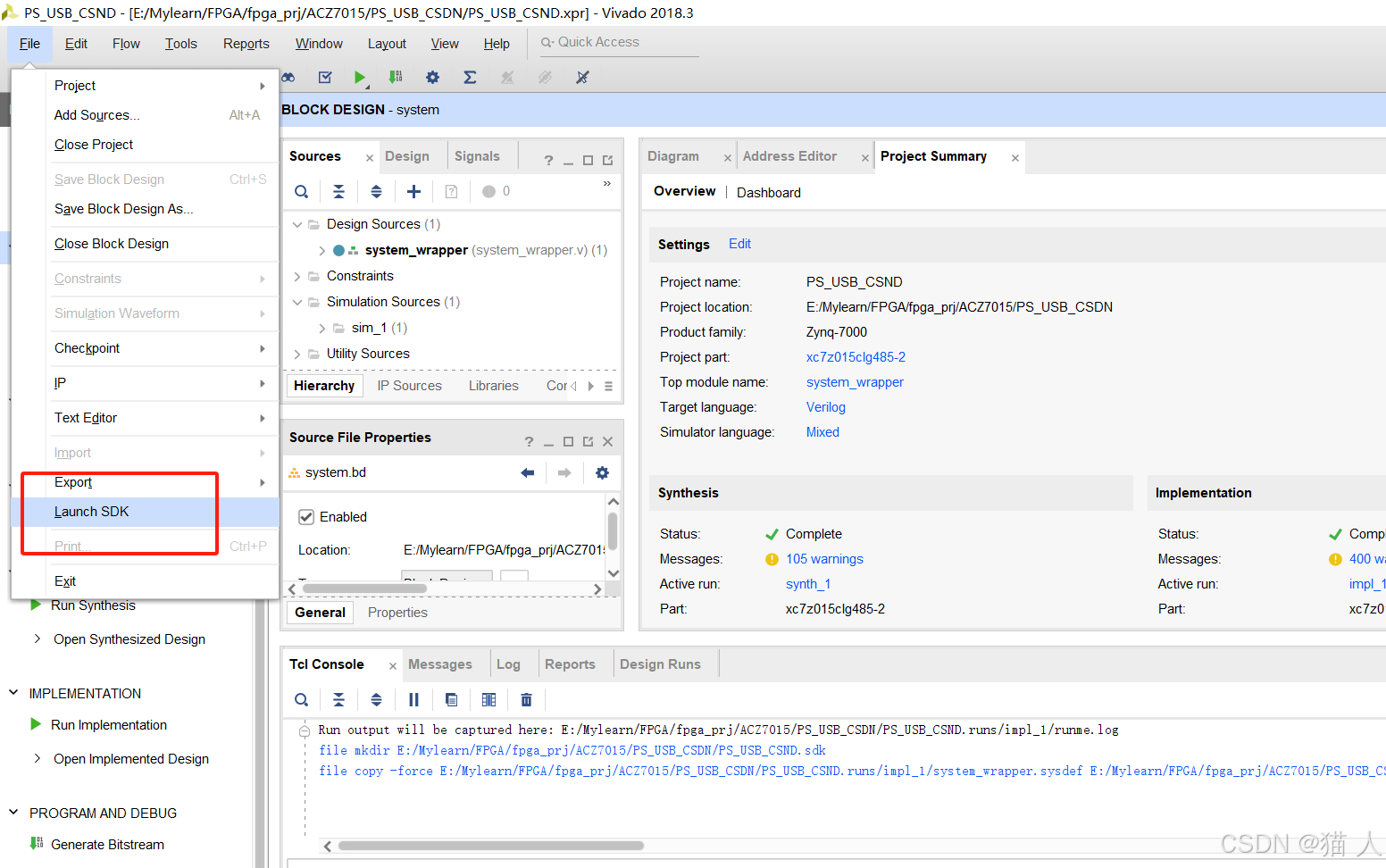Open the 105 warnings link
Screen dimensions: 1386x868
pos(824,559)
